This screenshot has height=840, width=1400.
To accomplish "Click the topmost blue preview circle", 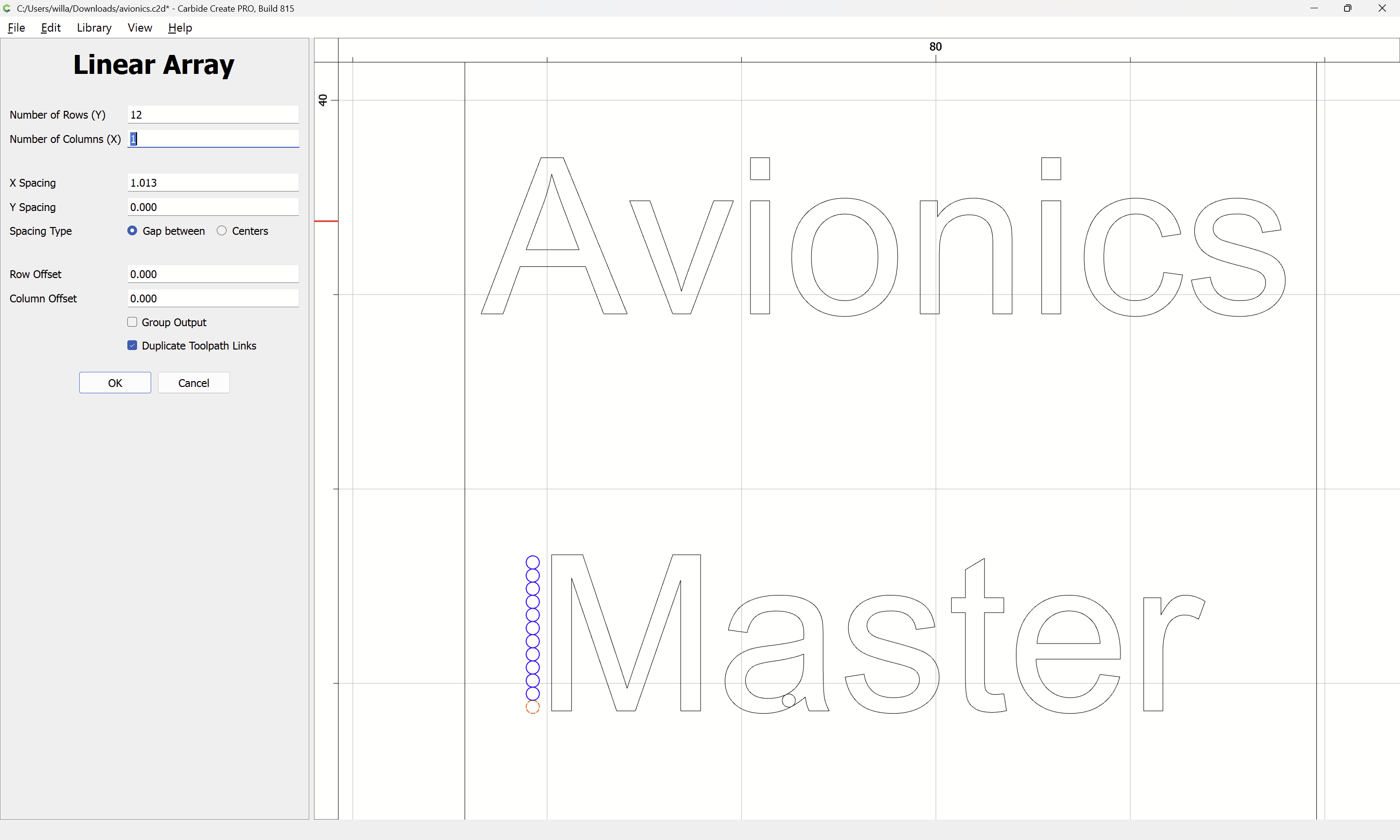I will point(532,562).
